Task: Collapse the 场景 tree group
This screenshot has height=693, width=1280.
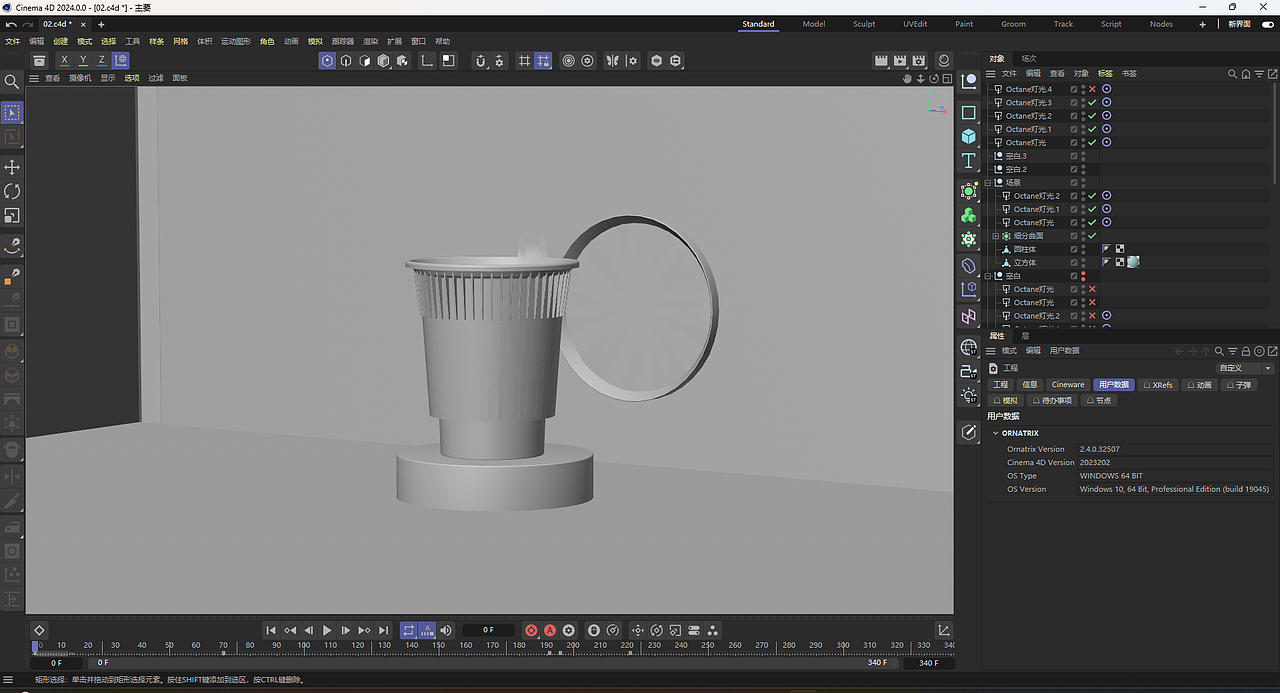Action: click(x=988, y=183)
